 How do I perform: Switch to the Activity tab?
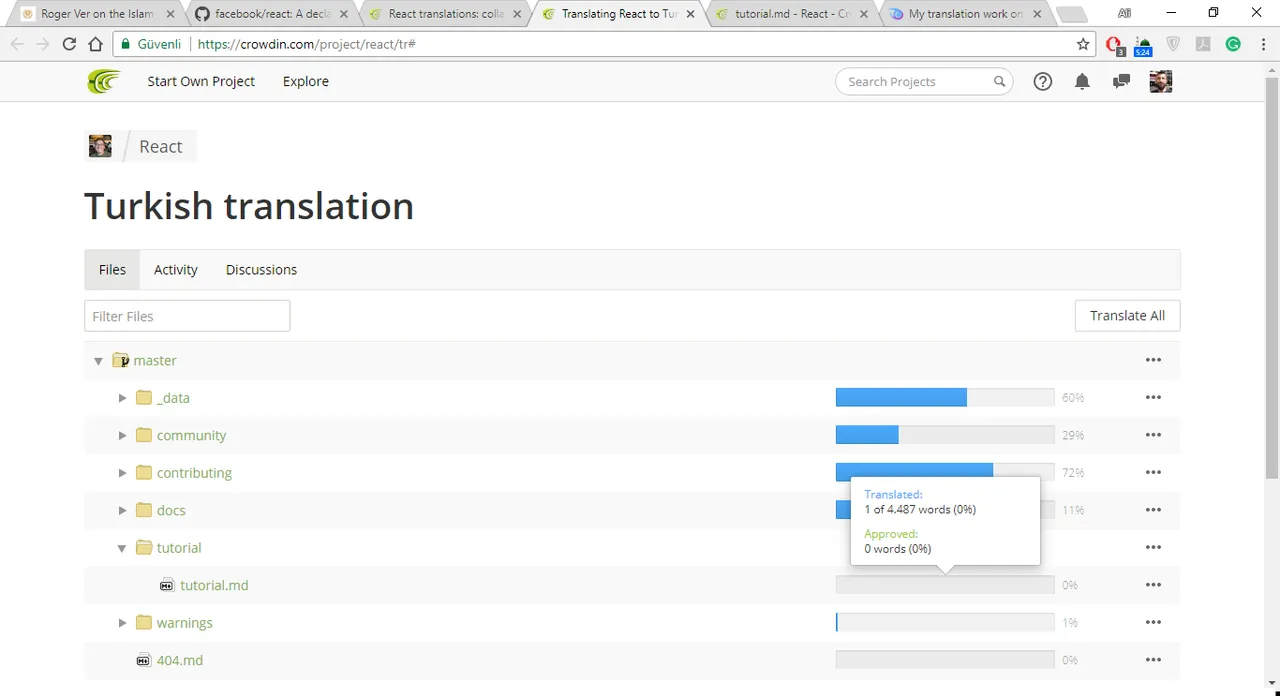[175, 270]
